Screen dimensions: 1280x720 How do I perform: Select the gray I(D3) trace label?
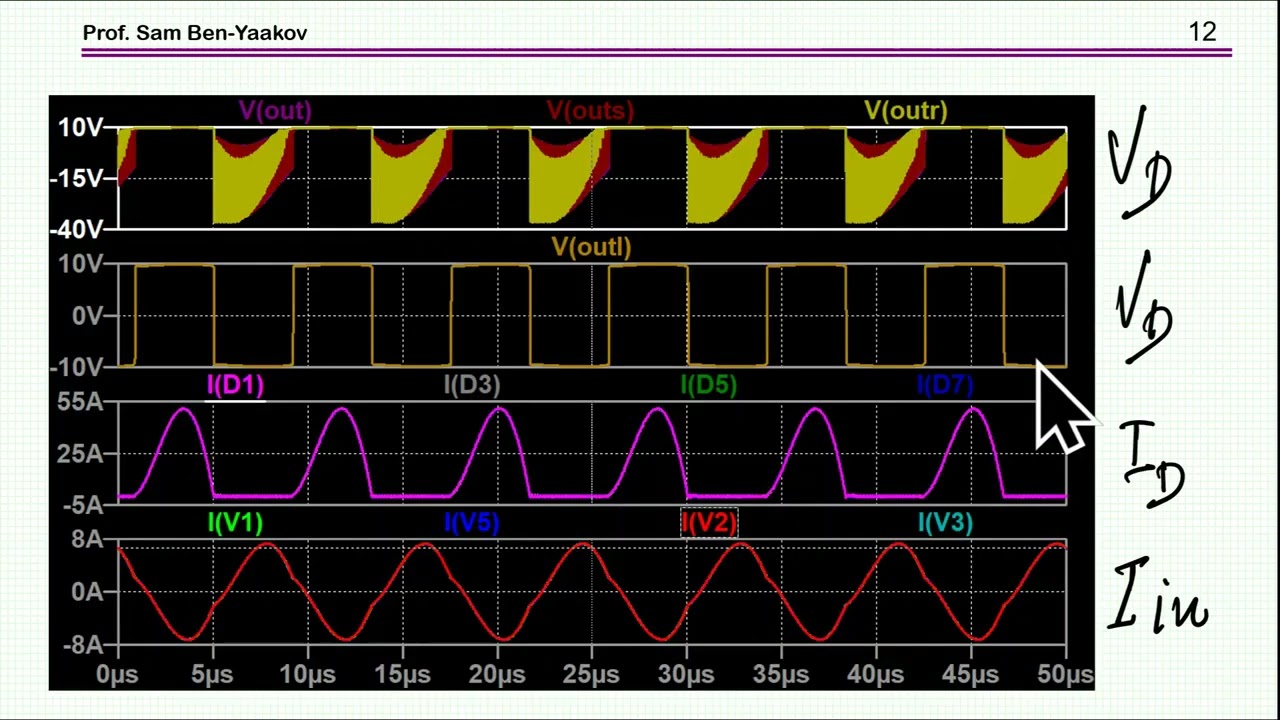pos(472,385)
